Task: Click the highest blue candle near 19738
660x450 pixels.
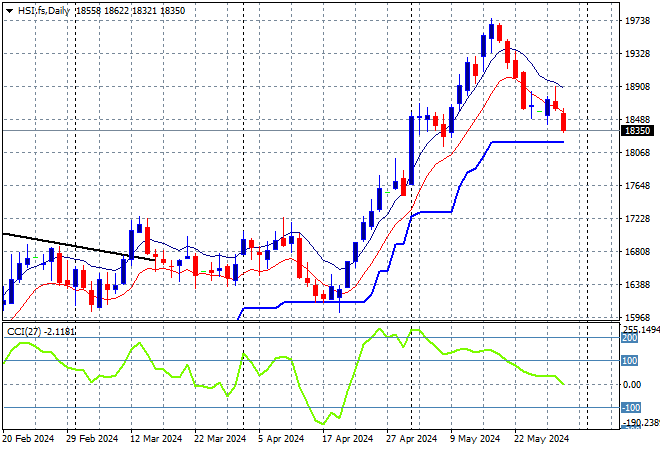Action: [x=492, y=31]
